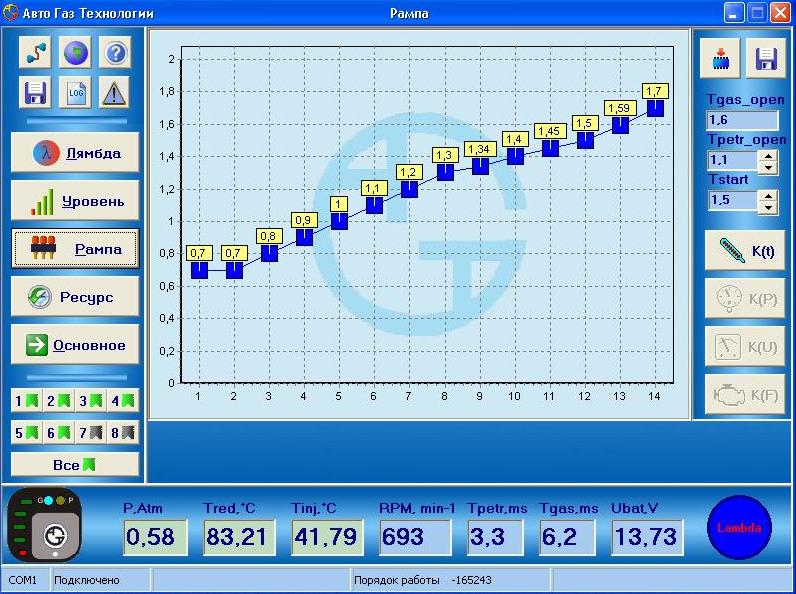Click the blue point at injector 14 on graph
The height and width of the screenshot is (594, 796).
tap(655, 108)
